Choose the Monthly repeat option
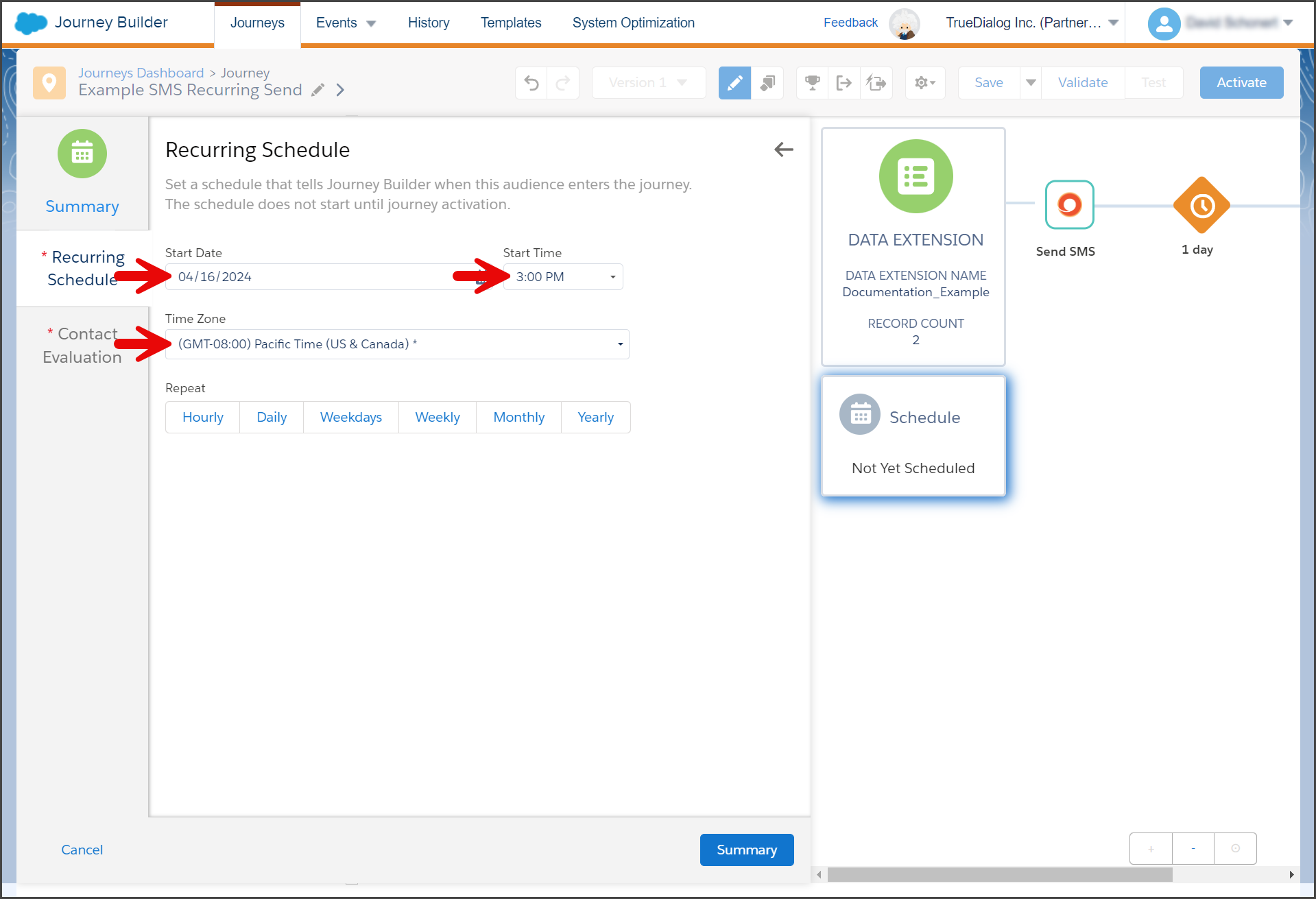Image resolution: width=1316 pixels, height=899 pixels. point(519,417)
